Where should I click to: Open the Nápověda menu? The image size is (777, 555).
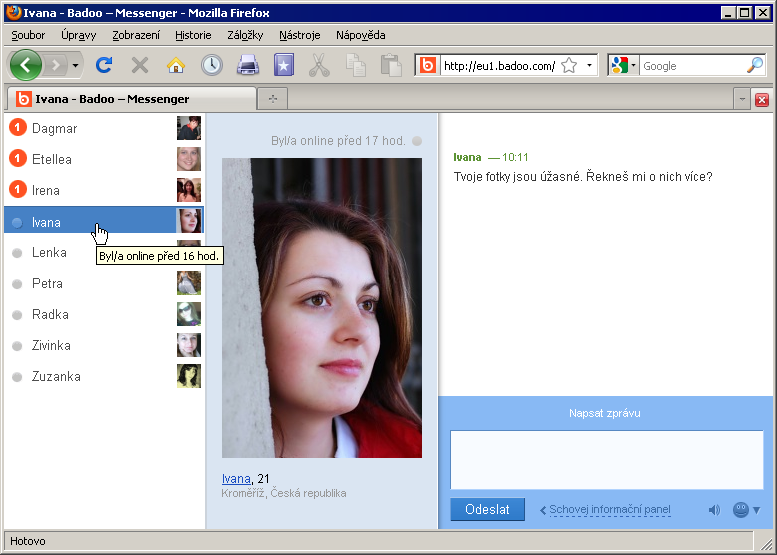(x=361, y=35)
